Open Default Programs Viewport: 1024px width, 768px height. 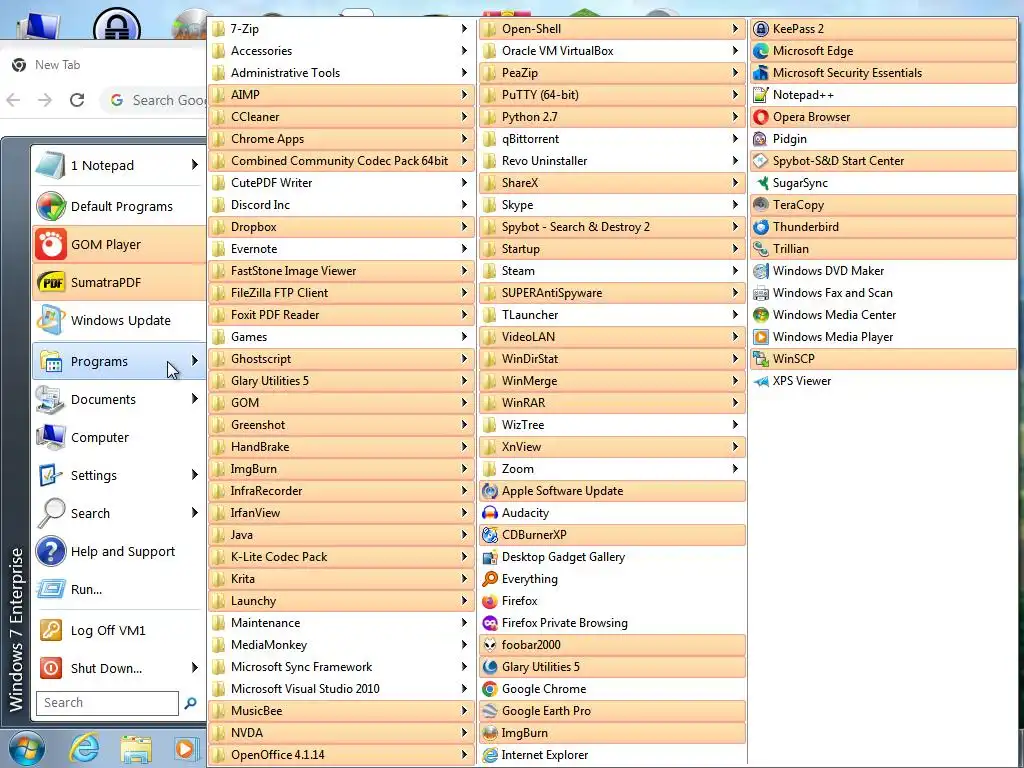click(118, 206)
